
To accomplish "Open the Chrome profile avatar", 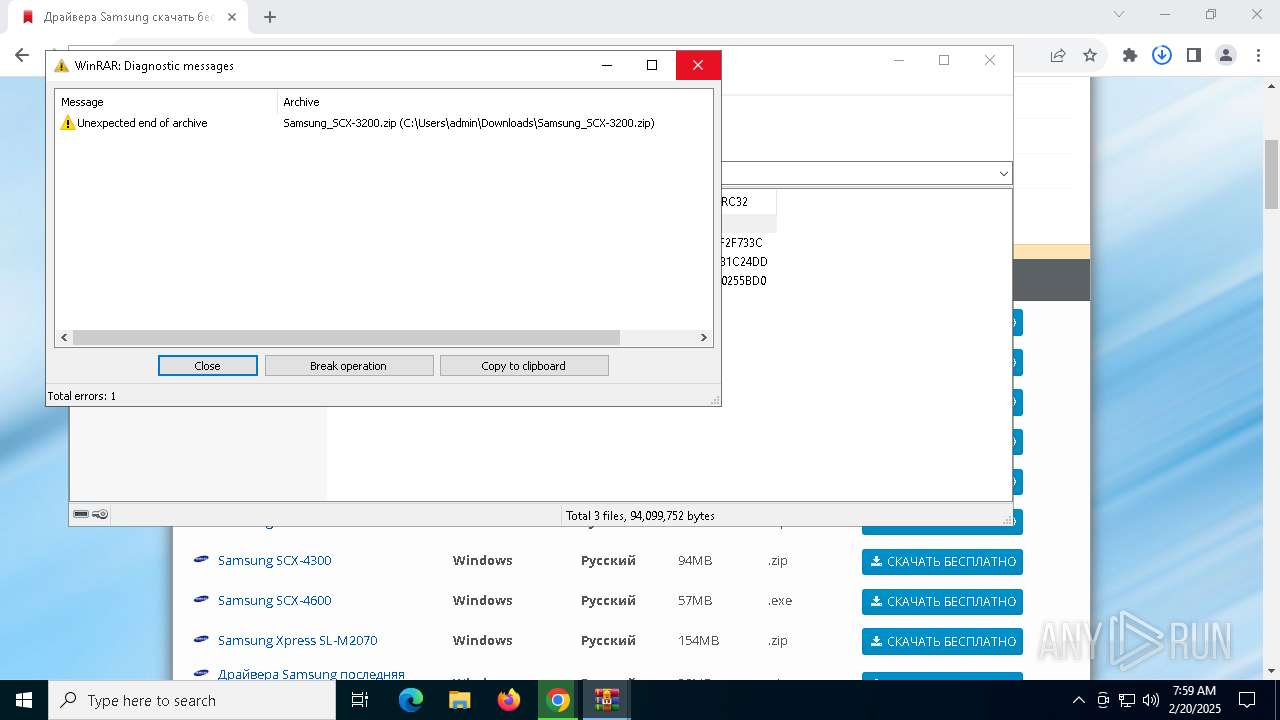I will click(1226, 56).
